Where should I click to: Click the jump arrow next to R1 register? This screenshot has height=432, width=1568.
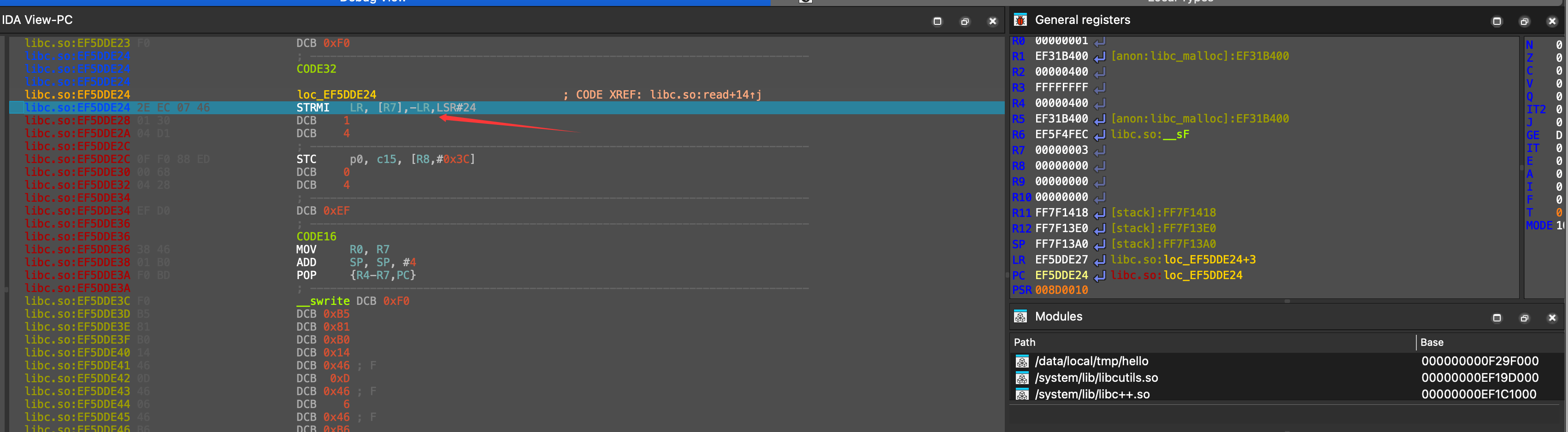pyautogui.click(x=1099, y=57)
